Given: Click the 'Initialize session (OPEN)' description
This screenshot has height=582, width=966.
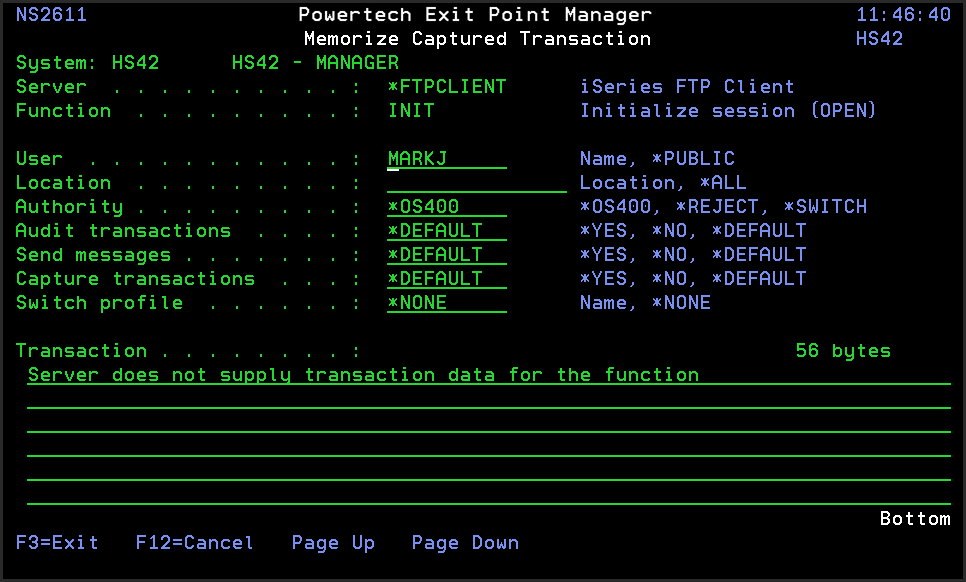Looking at the screenshot, I should pos(728,111).
